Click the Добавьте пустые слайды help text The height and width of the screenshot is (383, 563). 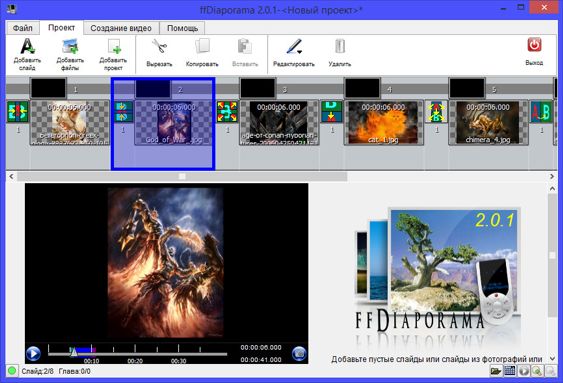436,359
